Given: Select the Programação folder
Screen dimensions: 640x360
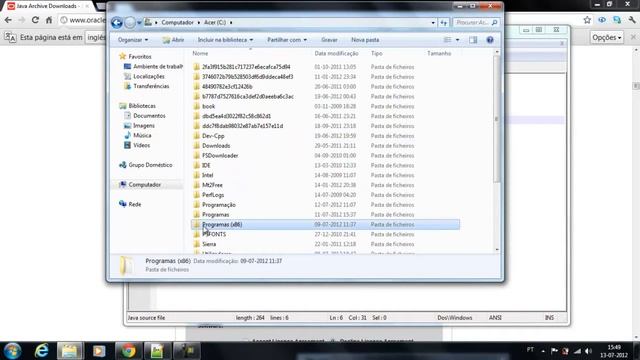Looking at the screenshot, I should [x=219, y=204].
